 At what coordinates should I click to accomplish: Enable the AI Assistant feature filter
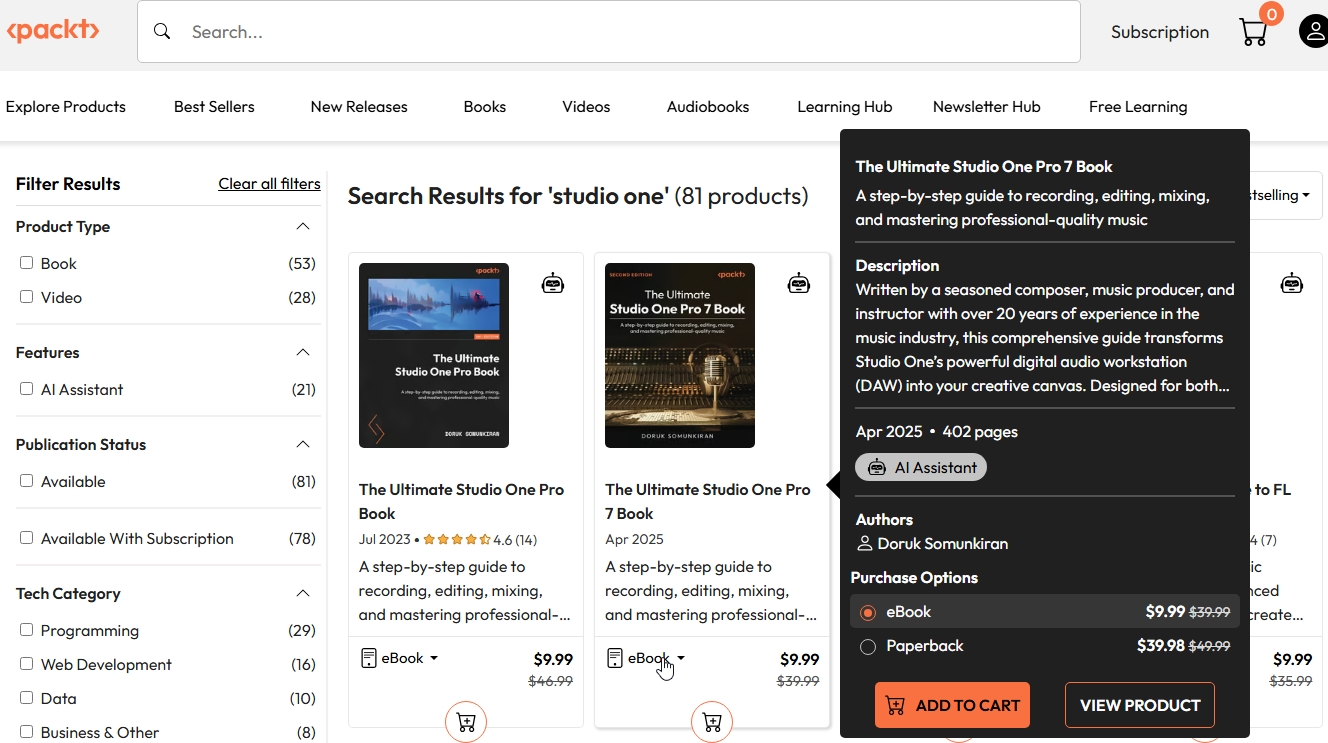pyautogui.click(x=27, y=389)
